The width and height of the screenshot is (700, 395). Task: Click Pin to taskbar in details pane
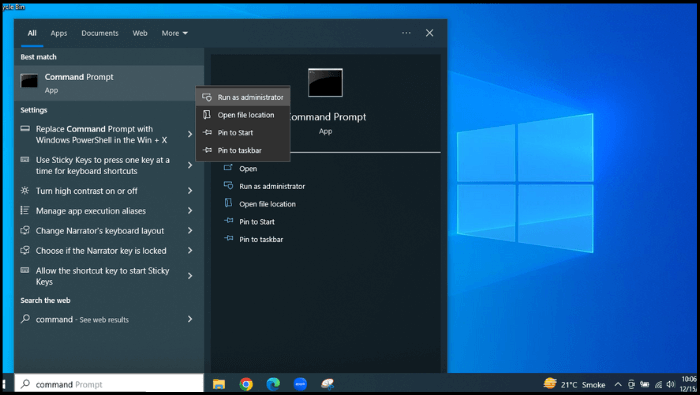[261, 239]
